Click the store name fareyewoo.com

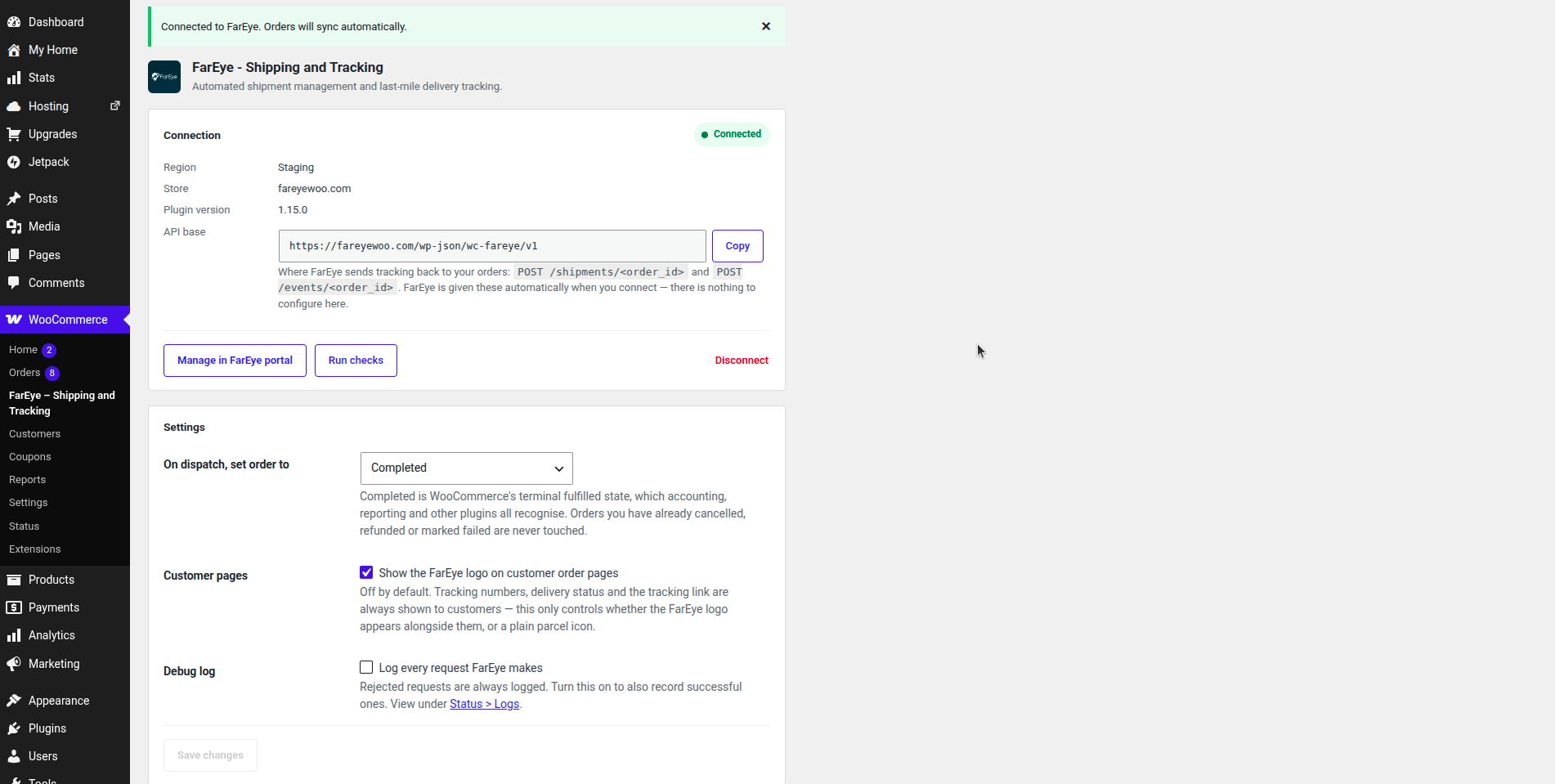(314, 189)
